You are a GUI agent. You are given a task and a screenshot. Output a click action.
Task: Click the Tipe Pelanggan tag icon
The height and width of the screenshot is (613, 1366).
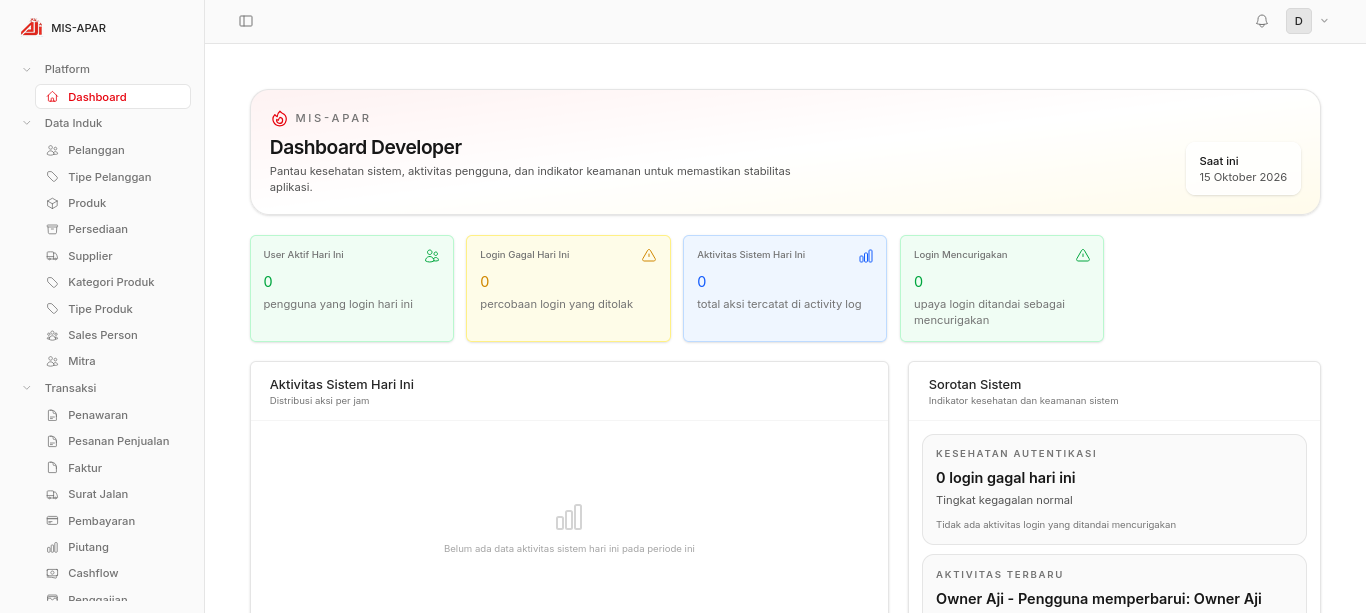(52, 177)
